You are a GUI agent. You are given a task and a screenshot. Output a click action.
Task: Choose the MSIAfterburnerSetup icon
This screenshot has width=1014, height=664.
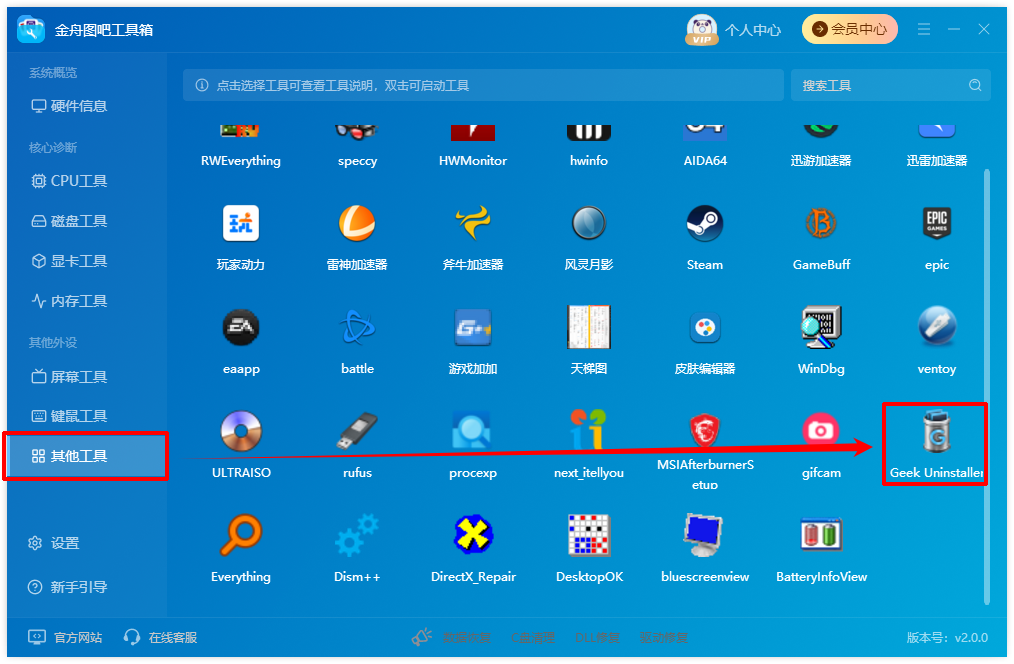point(705,432)
